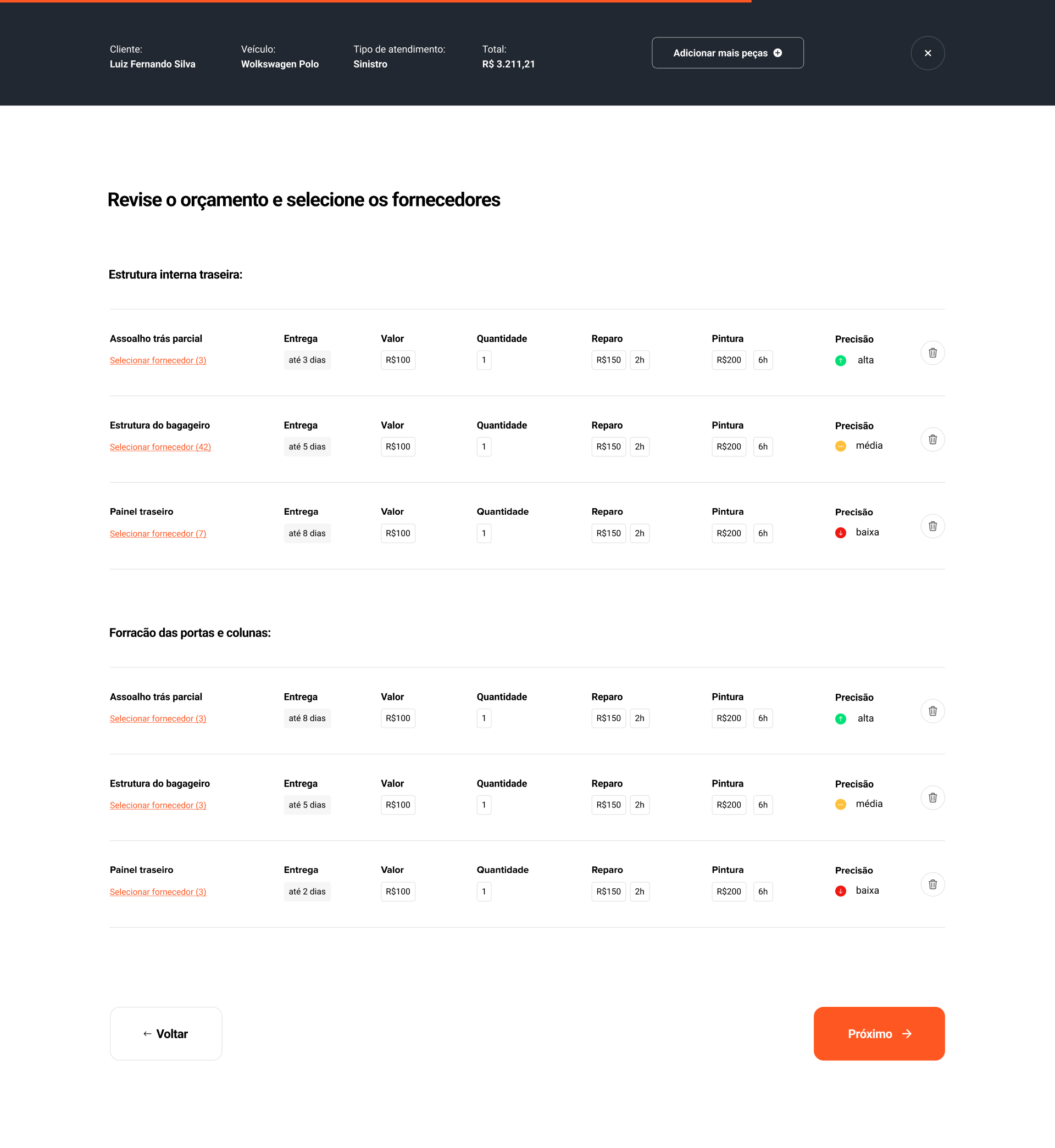Click red baixa precision icon, até 2 dias row
The height and width of the screenshot is (1148, 1055).
840,891
